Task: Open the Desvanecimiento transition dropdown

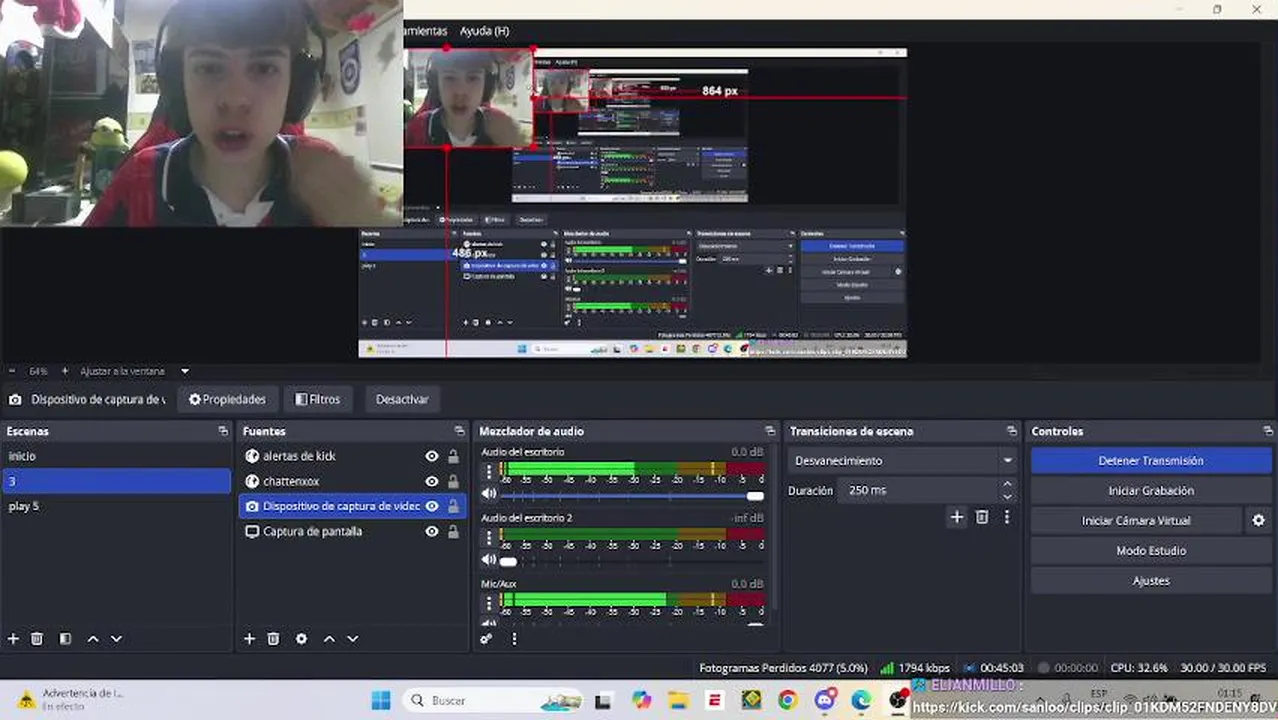Action: tap(903, 461)
